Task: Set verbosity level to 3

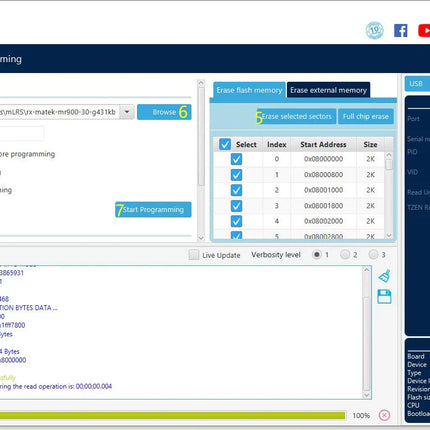Action: [x=373, y=255]
